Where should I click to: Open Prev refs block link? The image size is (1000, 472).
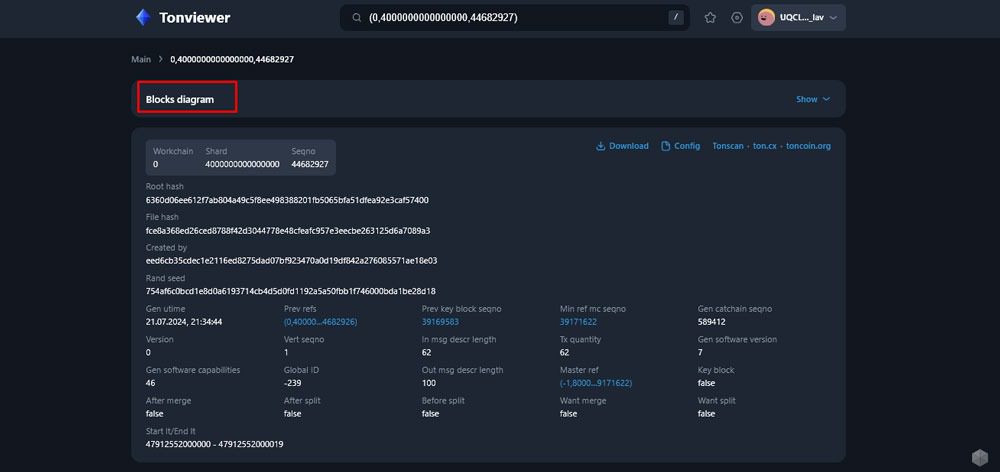(x=320, y=322)
